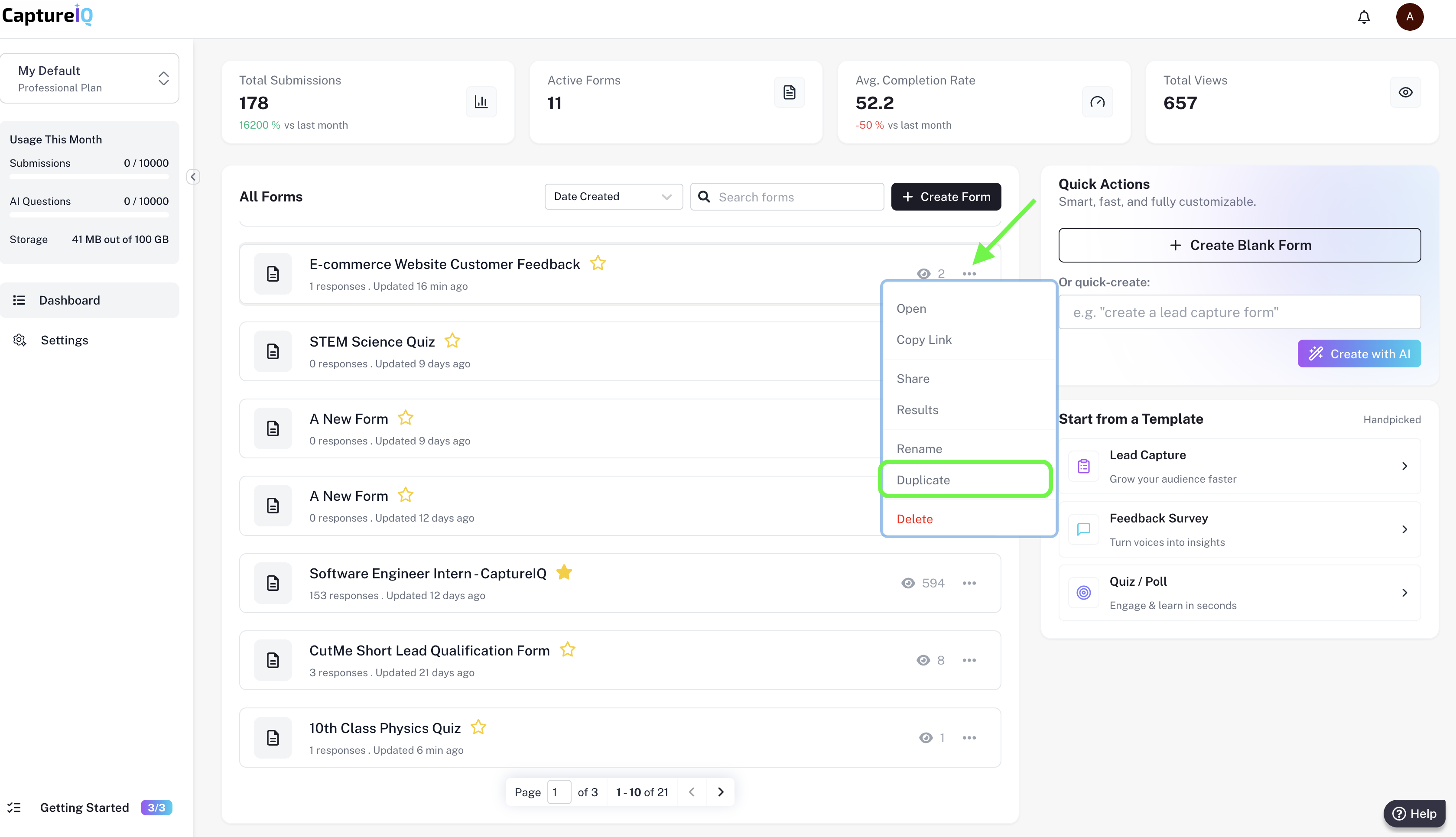Choose Delete in the context menu
This screenshot has width=1456, height=837.
click(x=914, y=519)
